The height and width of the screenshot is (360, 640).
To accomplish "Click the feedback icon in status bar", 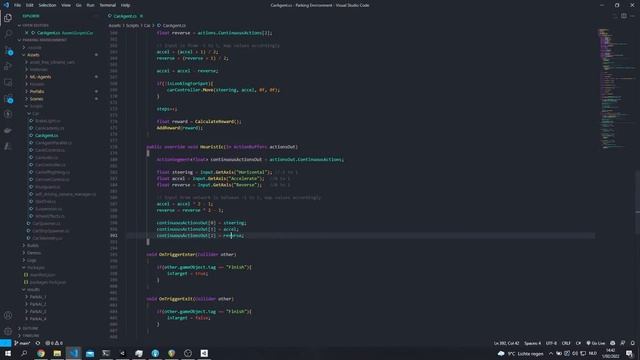I will 622,343.
